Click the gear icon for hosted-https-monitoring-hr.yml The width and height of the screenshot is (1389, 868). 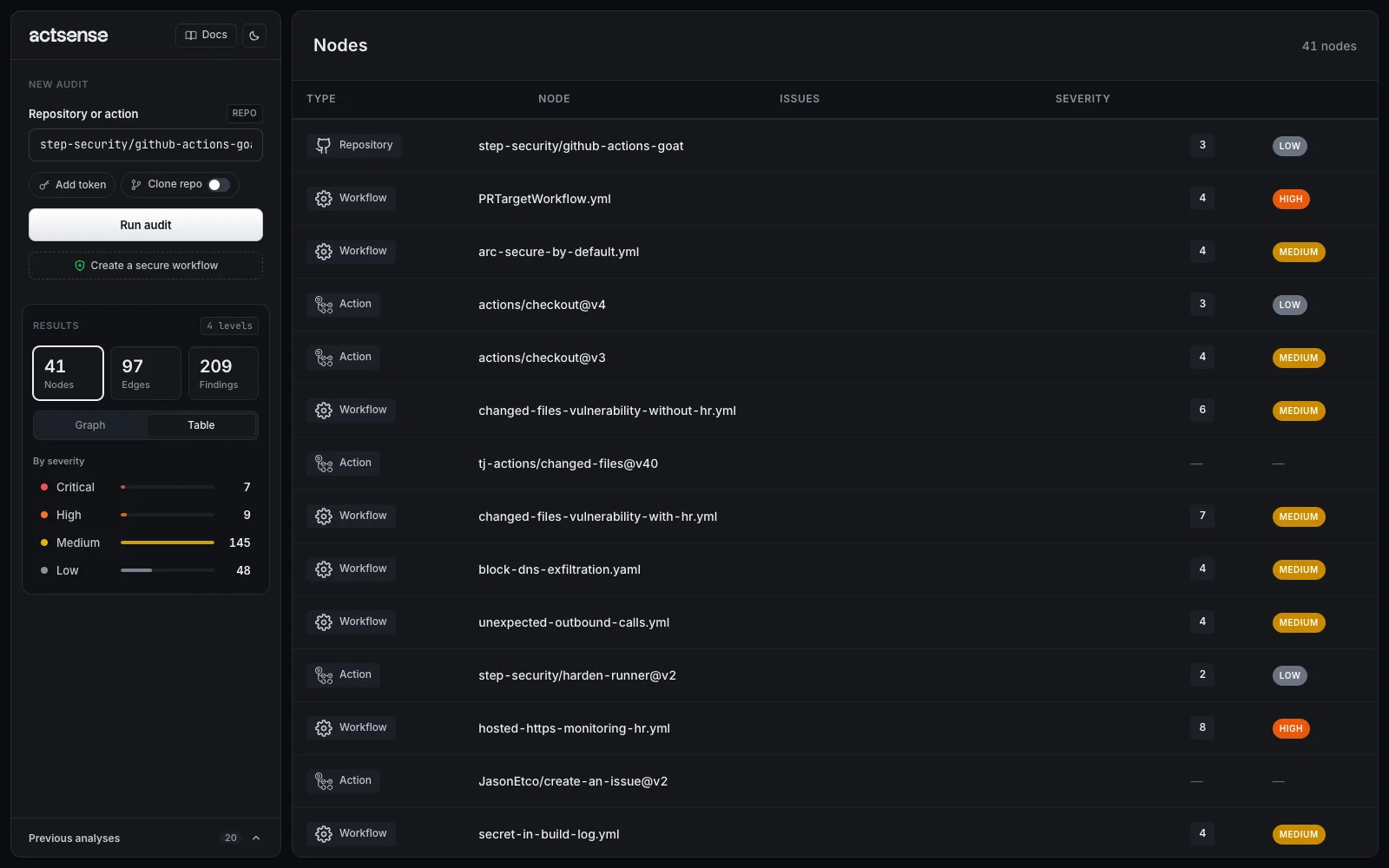(x=324, y=728)
